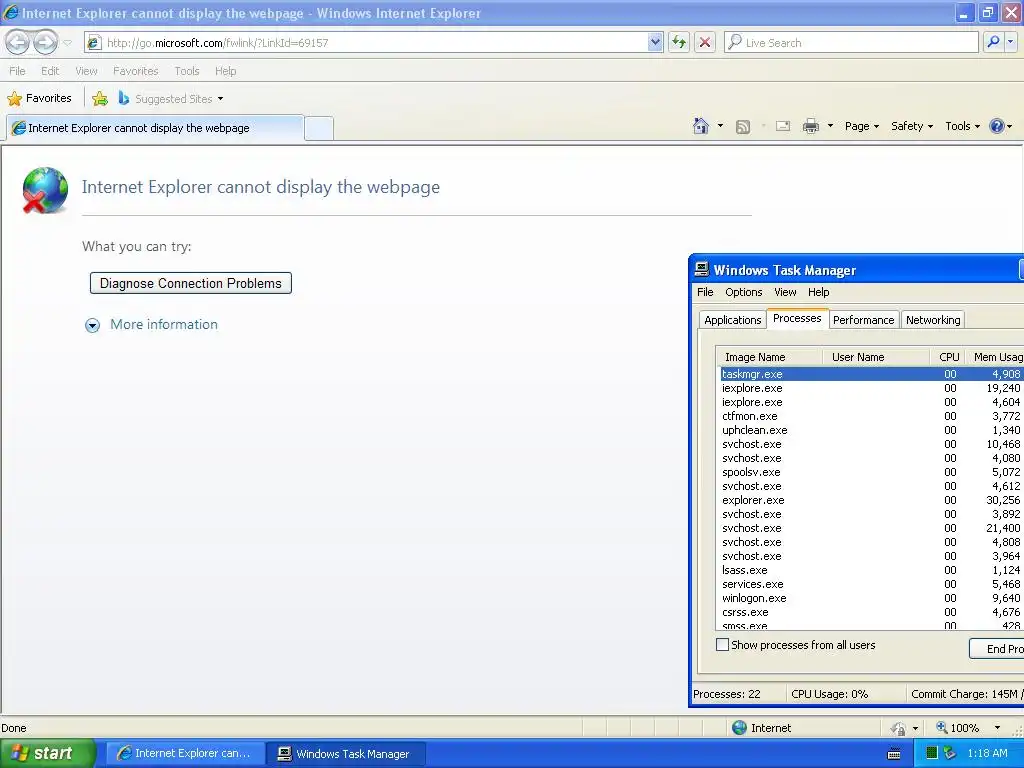Click the Read Mail icon
The width and height of the screenshot is (1024, 768).
click(783, 126)
